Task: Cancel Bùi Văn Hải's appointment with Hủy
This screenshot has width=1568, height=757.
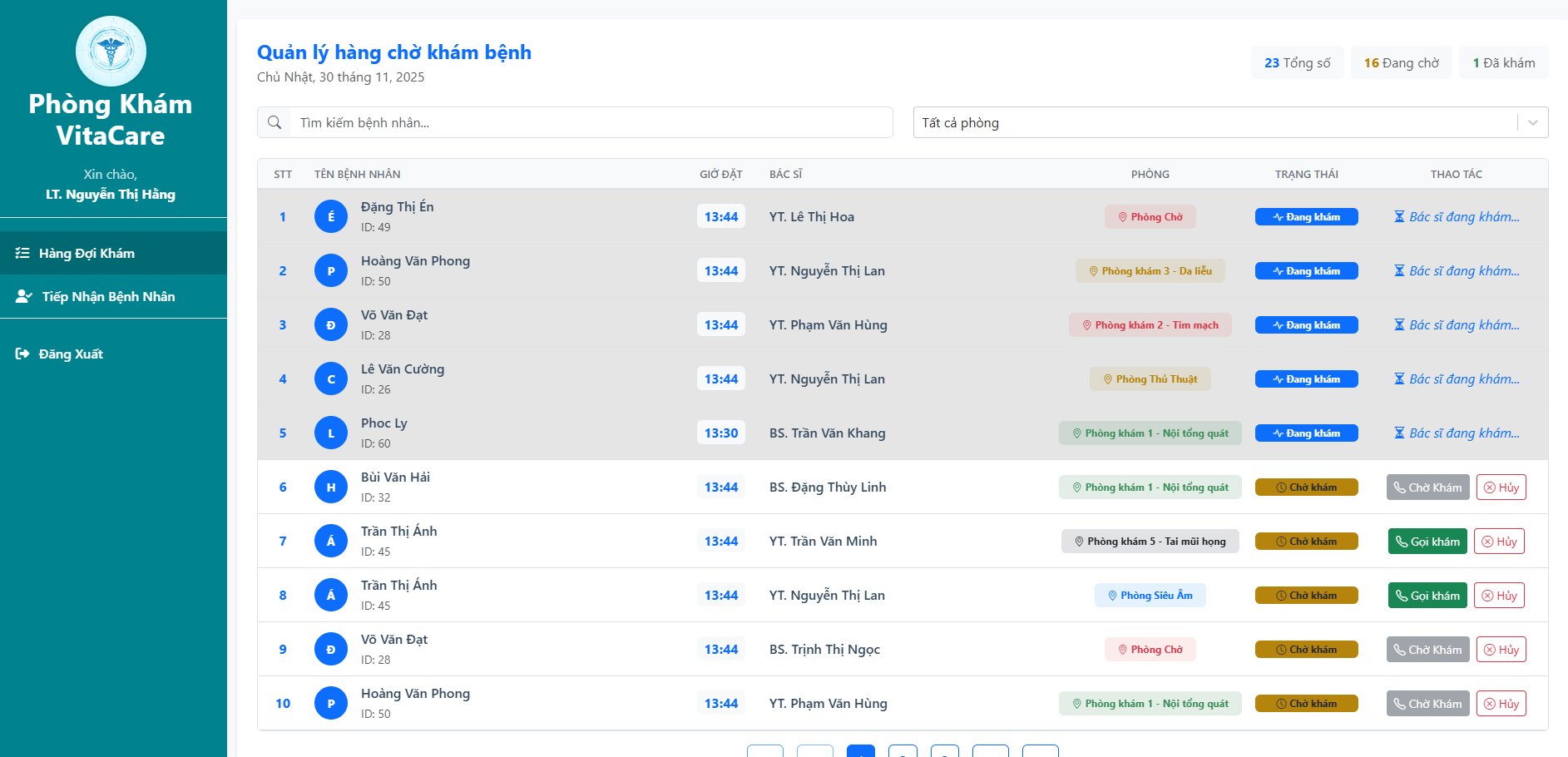Action: [1501, 487]
